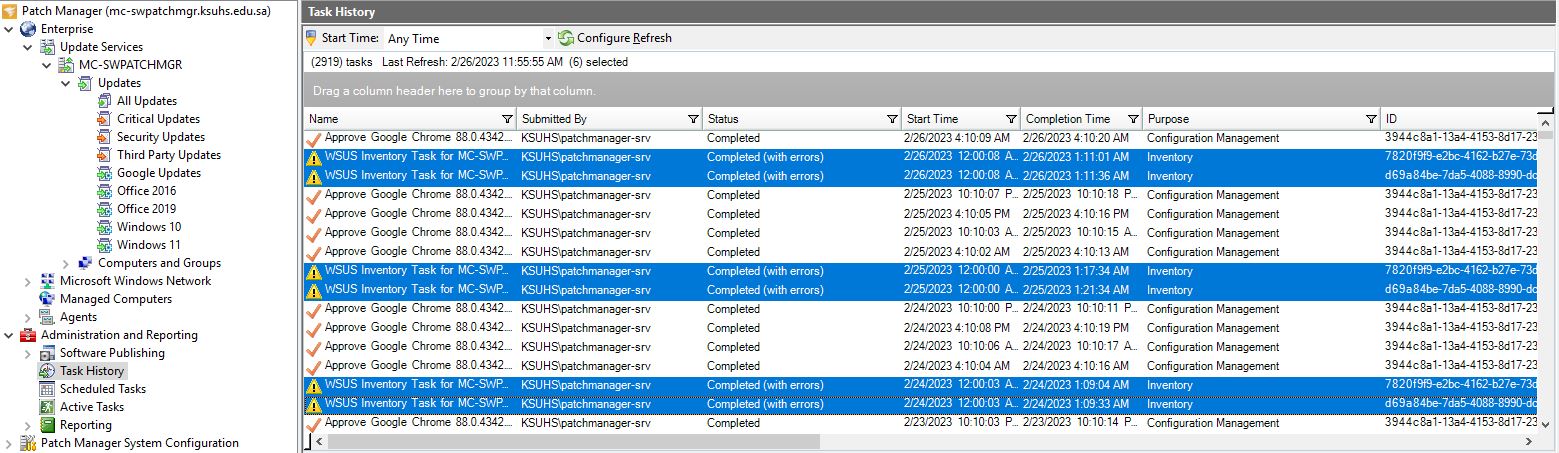Collapse the Update Services node
The height and width of the screenshot is (453, 1559).
(x=28, y=47)
